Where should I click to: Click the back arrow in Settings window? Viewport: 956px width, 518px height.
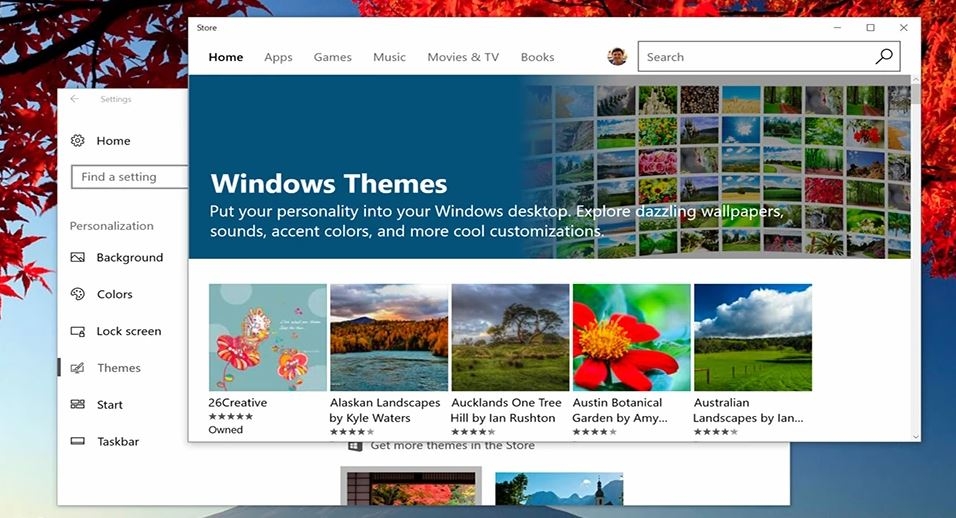pos(74,99)
